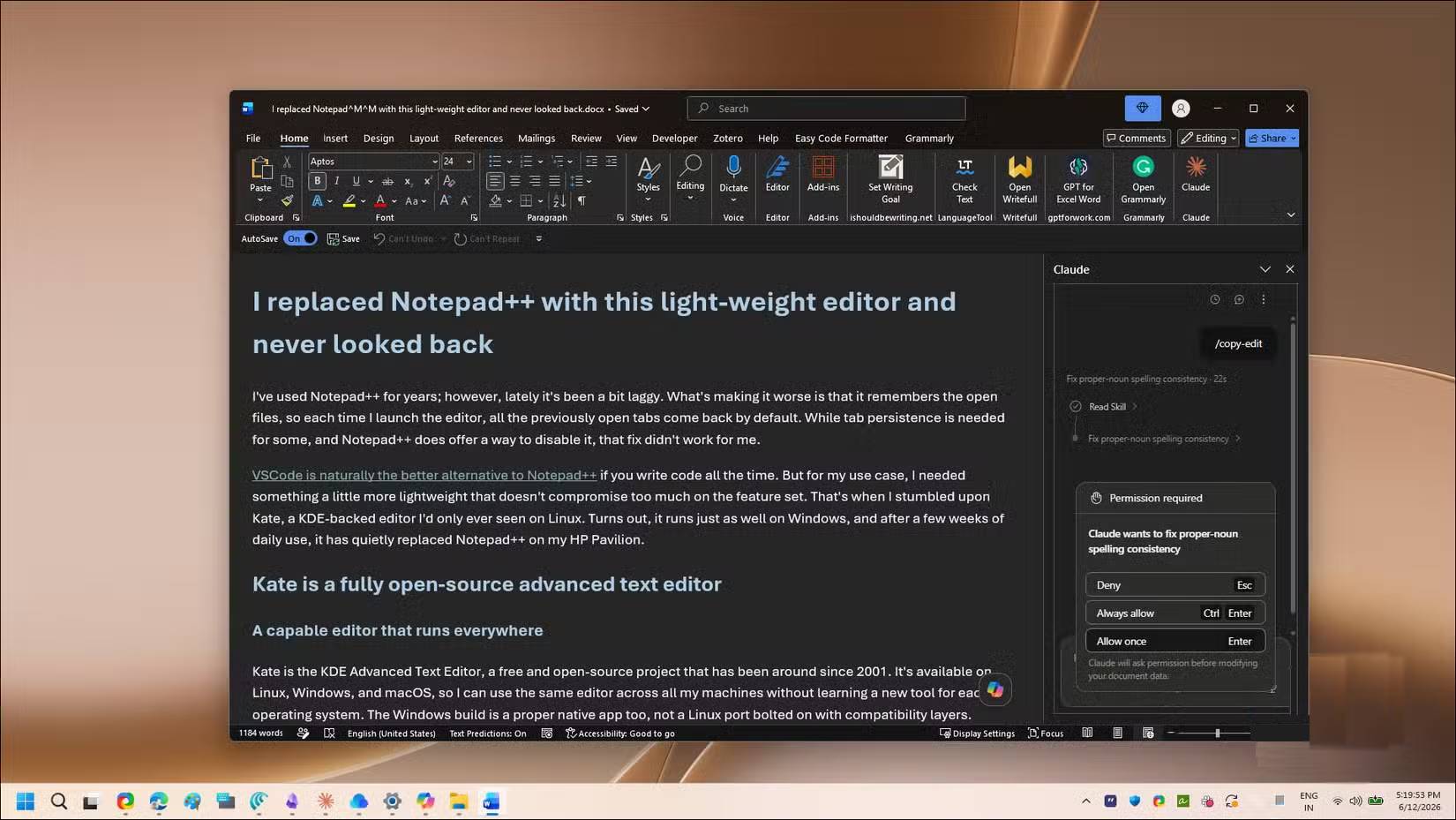Open the Add-ins gallery
This screenshot has height=820, width=1456.
click(x=823, y=174)
